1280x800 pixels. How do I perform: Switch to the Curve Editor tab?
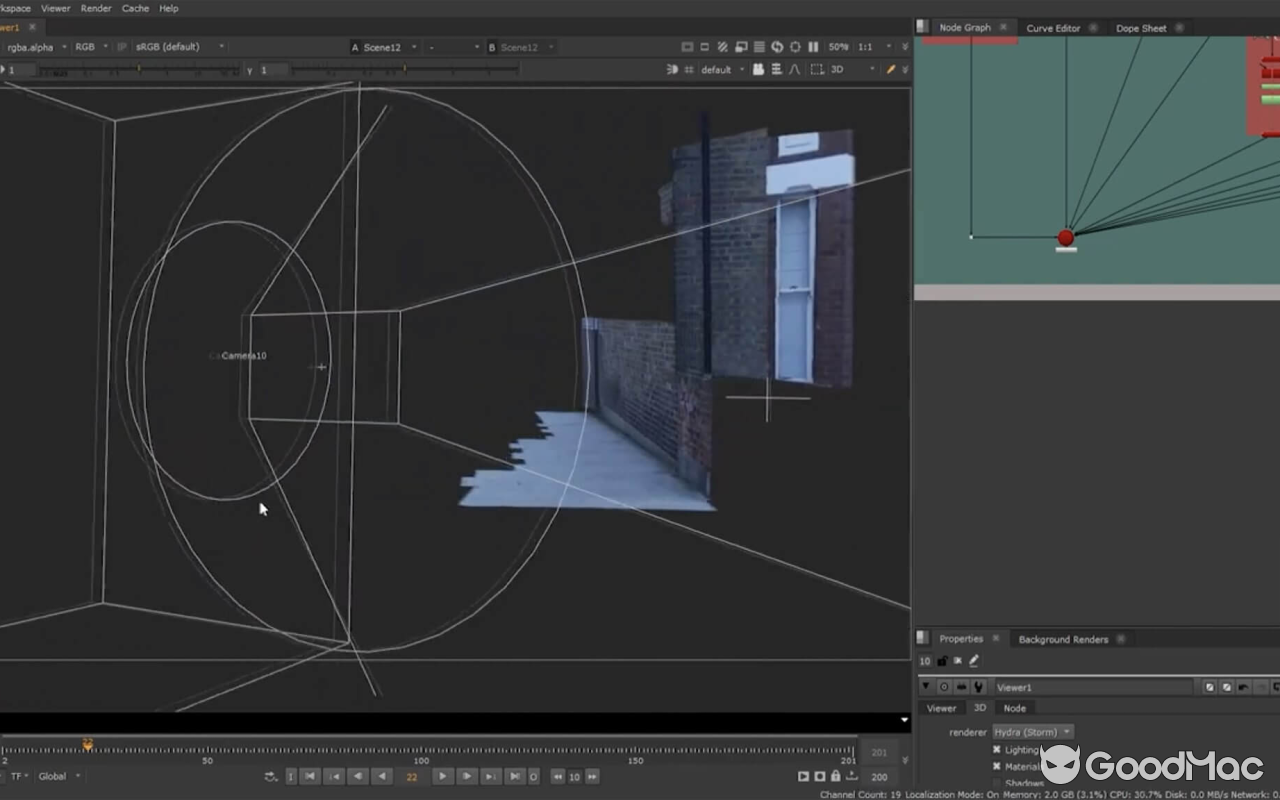pos(1055,27)
